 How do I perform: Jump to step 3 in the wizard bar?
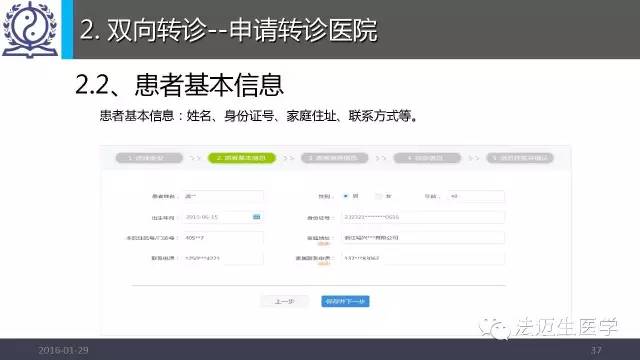click(334, 158)
